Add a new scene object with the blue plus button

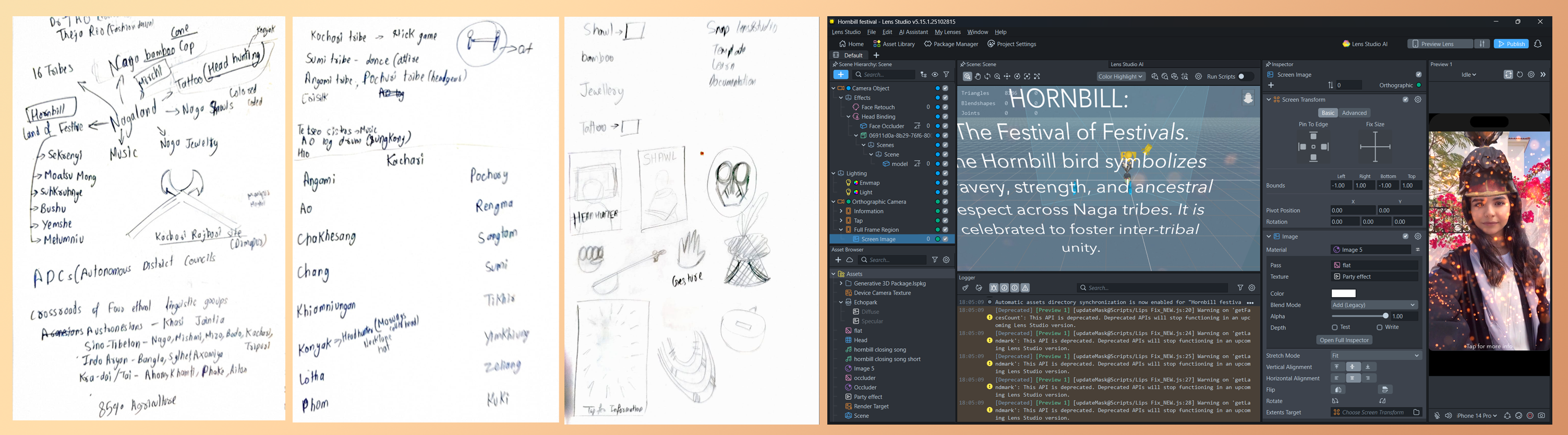840,74
